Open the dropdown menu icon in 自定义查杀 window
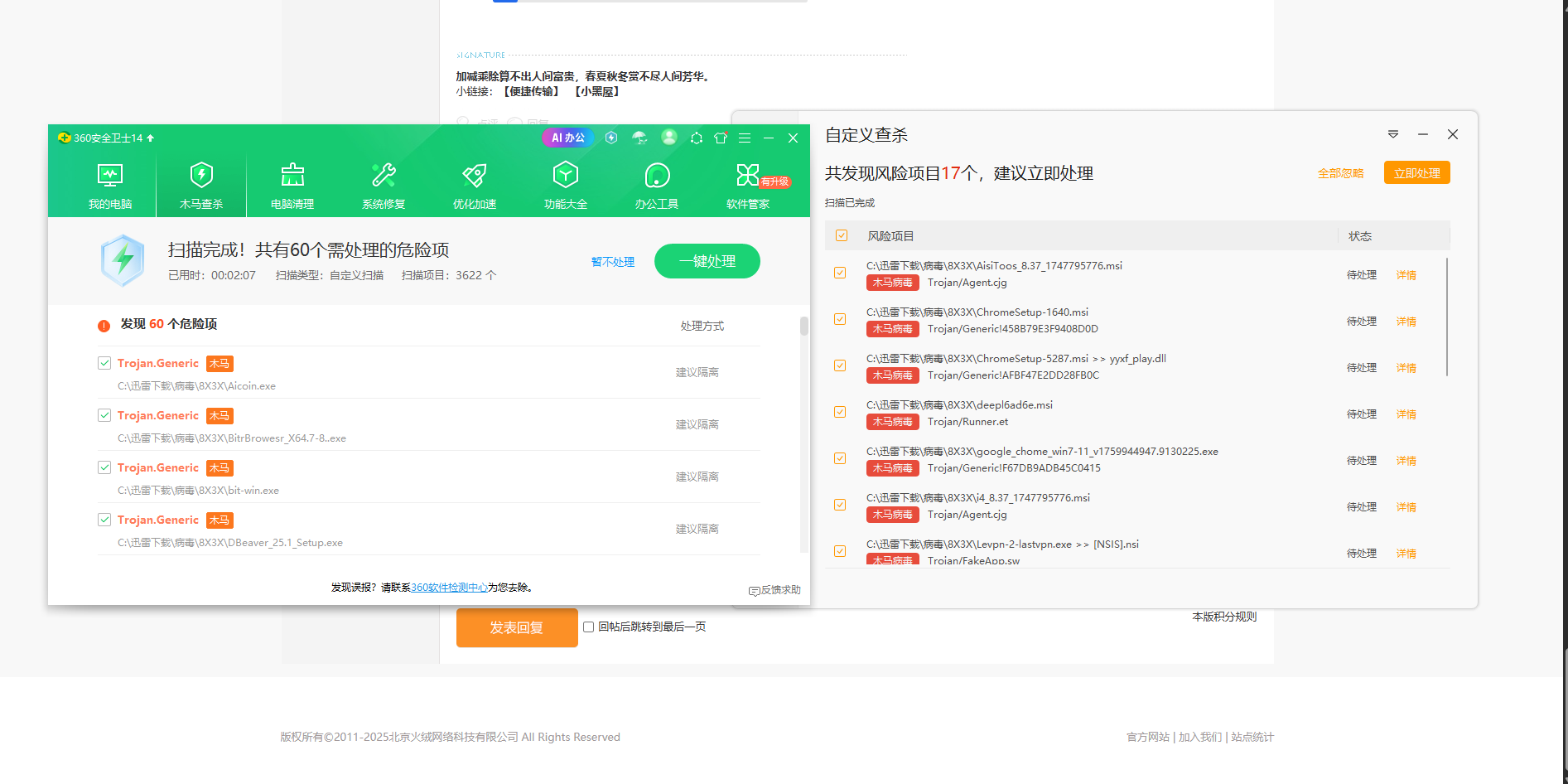The image size is (1568, 784). [x=1393, y=134]
